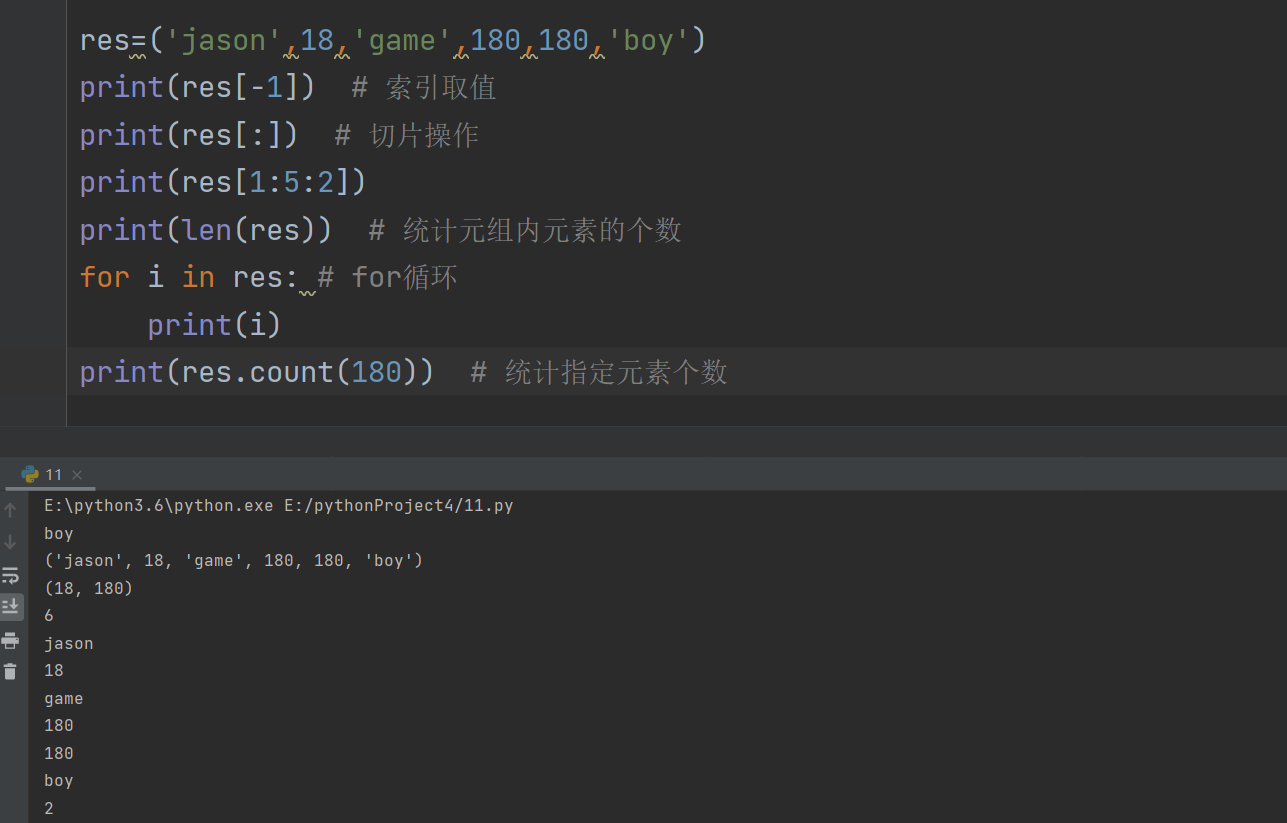Viewport: 1287px width, 823px height.
Task: Click the Down the stack trace arrow
Action: point(11,542)
